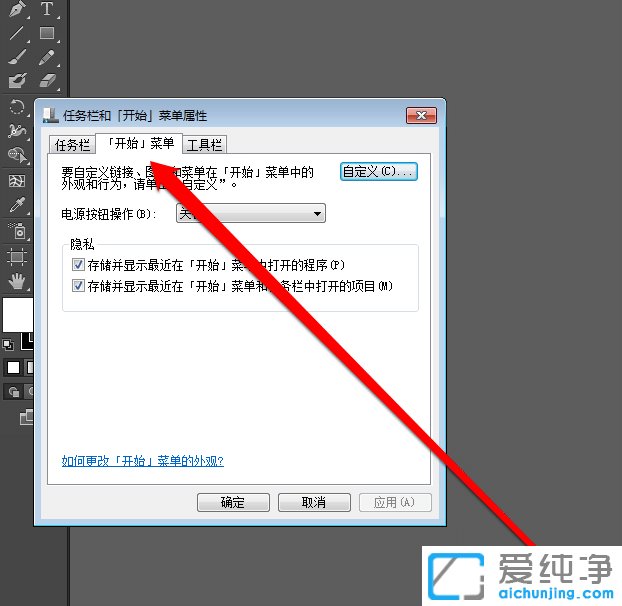The image size is (622, 606).
Task: Switch to the 任务栏 tab
Action: 72,145
